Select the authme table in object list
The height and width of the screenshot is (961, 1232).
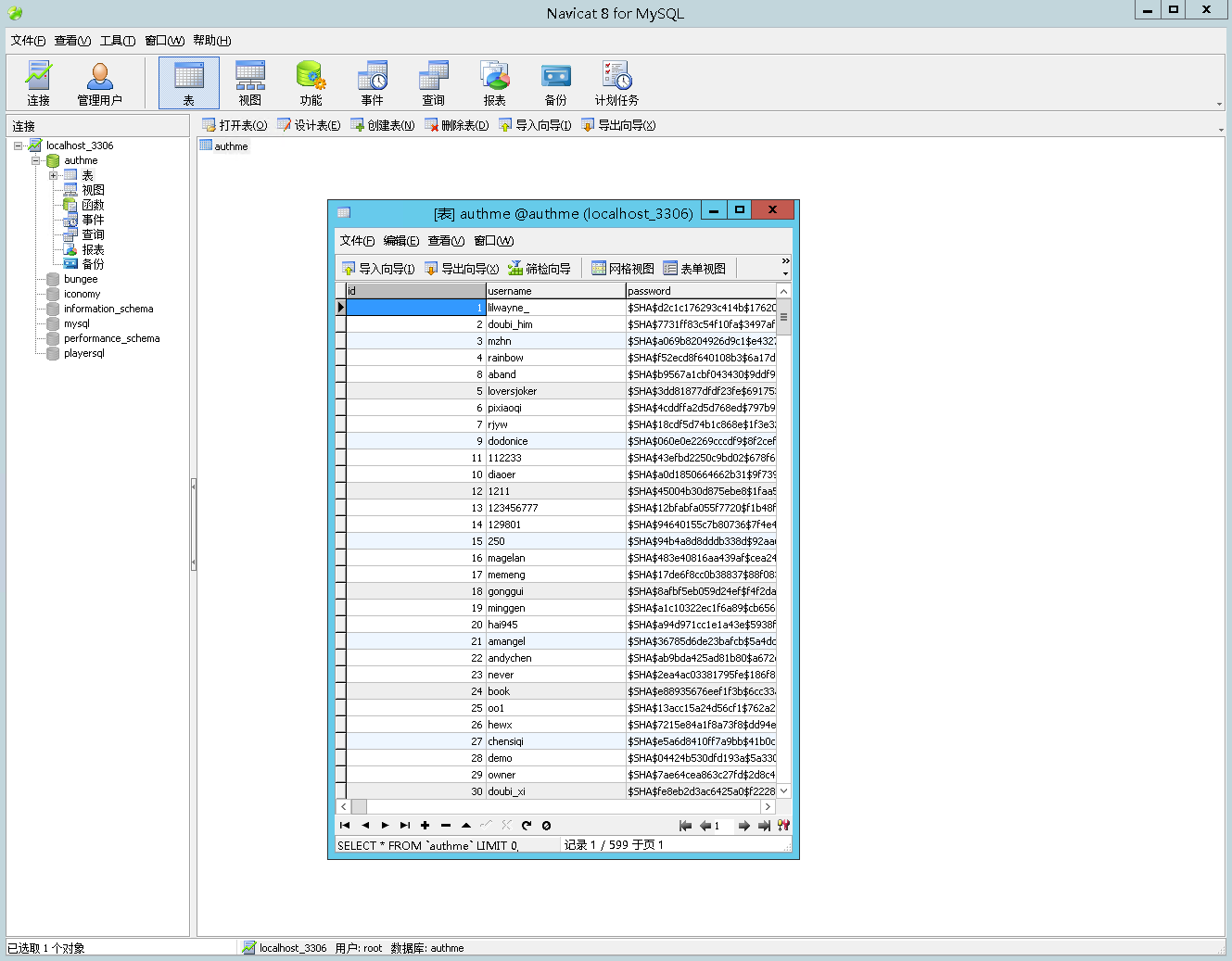(x=224, y=145)
